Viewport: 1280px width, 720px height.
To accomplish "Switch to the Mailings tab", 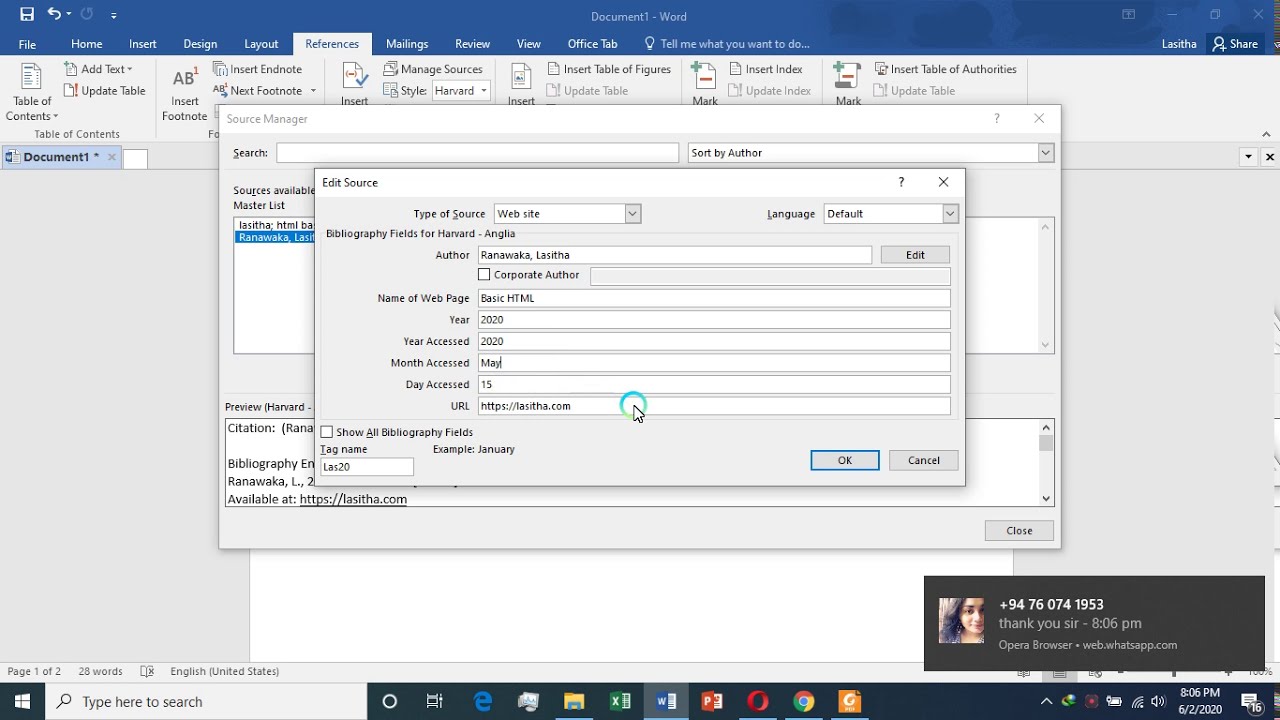I will [407, 44].
